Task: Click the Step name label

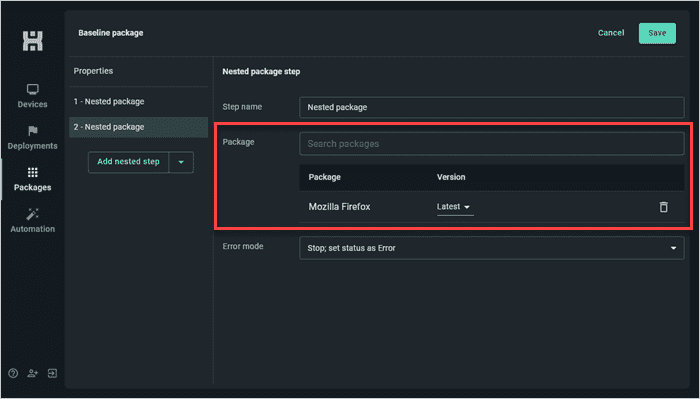Action: point(242,107)
